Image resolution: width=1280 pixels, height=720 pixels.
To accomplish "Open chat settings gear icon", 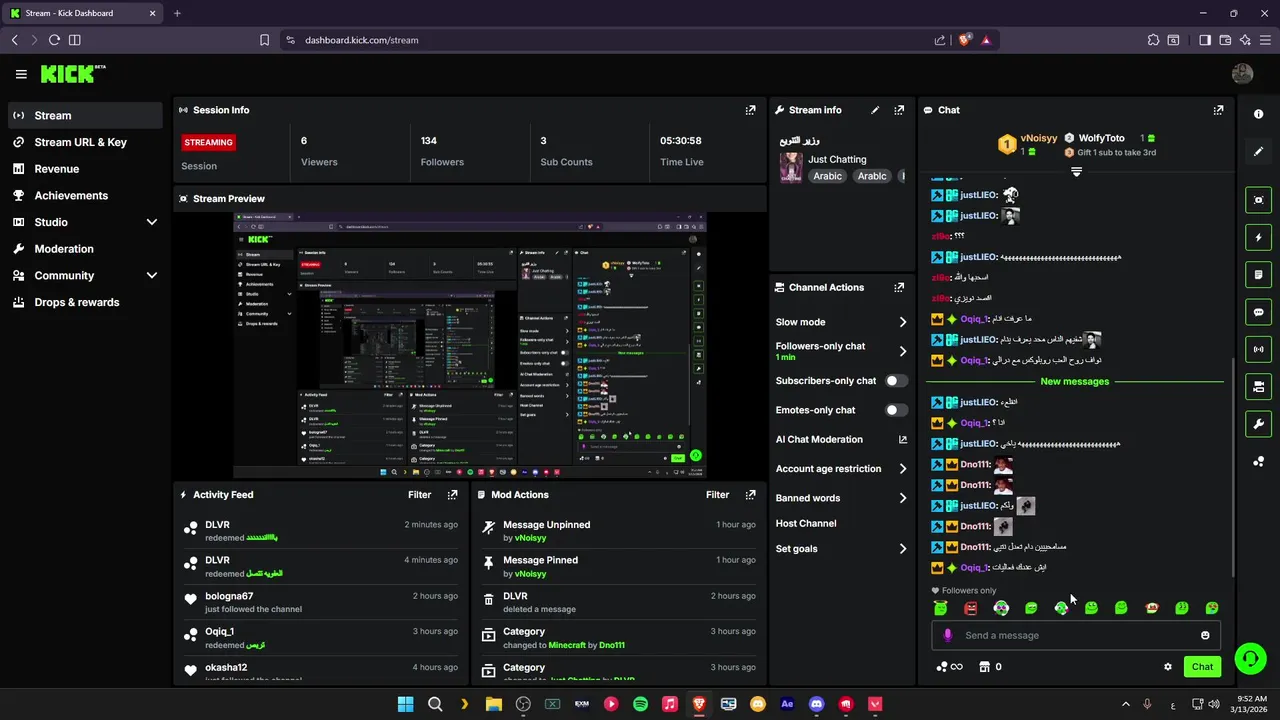I will pyautogui.click(x=1167, y=667).
